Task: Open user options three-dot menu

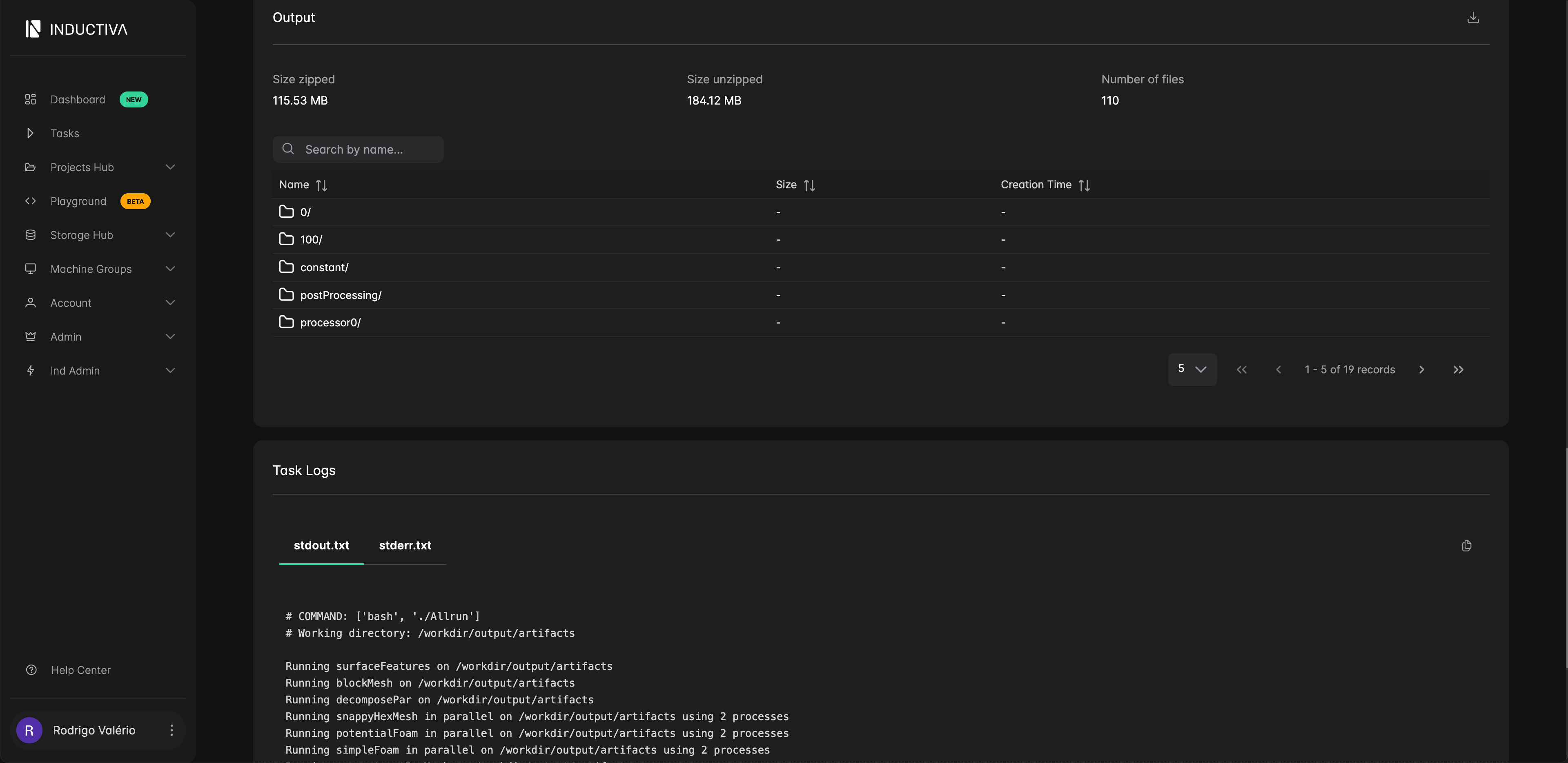Action: (171, 730)
